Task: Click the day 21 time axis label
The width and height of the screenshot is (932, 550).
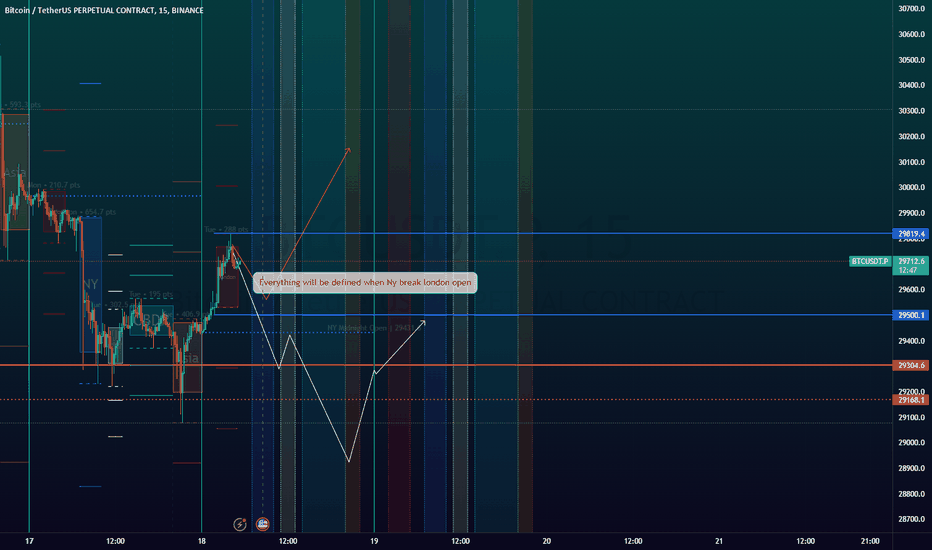Action: pyautogui.click(x=719, y=541)
